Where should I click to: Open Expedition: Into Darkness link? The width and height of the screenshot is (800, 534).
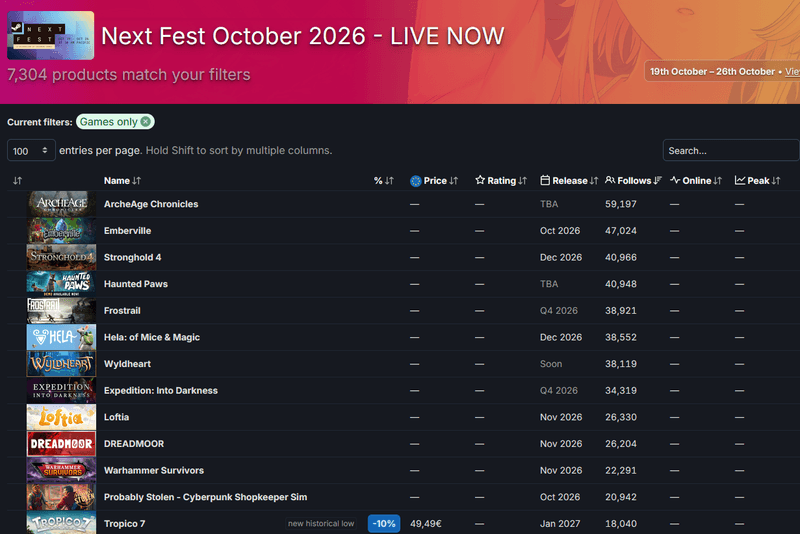[161, 390]
